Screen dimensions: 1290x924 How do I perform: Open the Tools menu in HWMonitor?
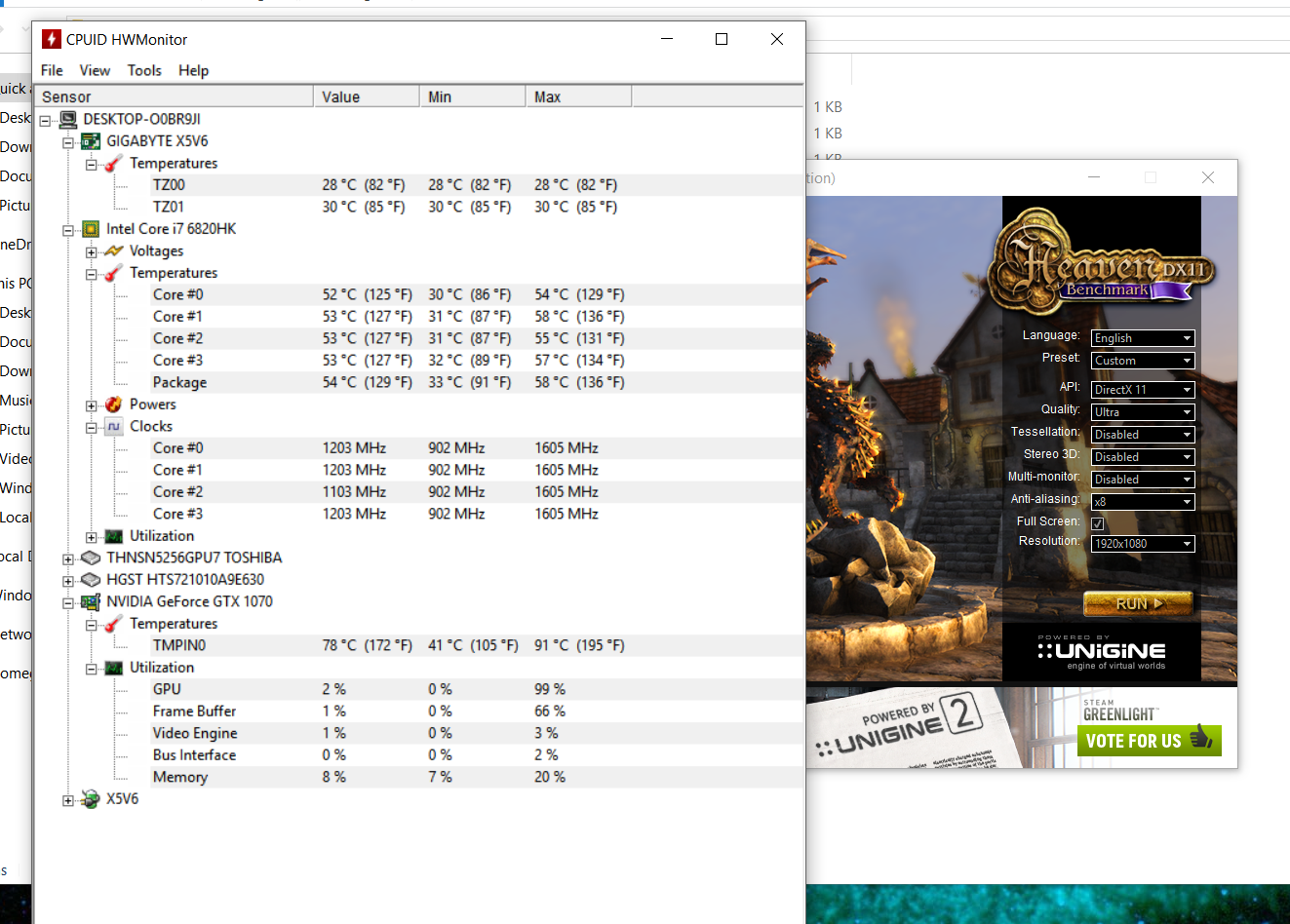(144, 70)
